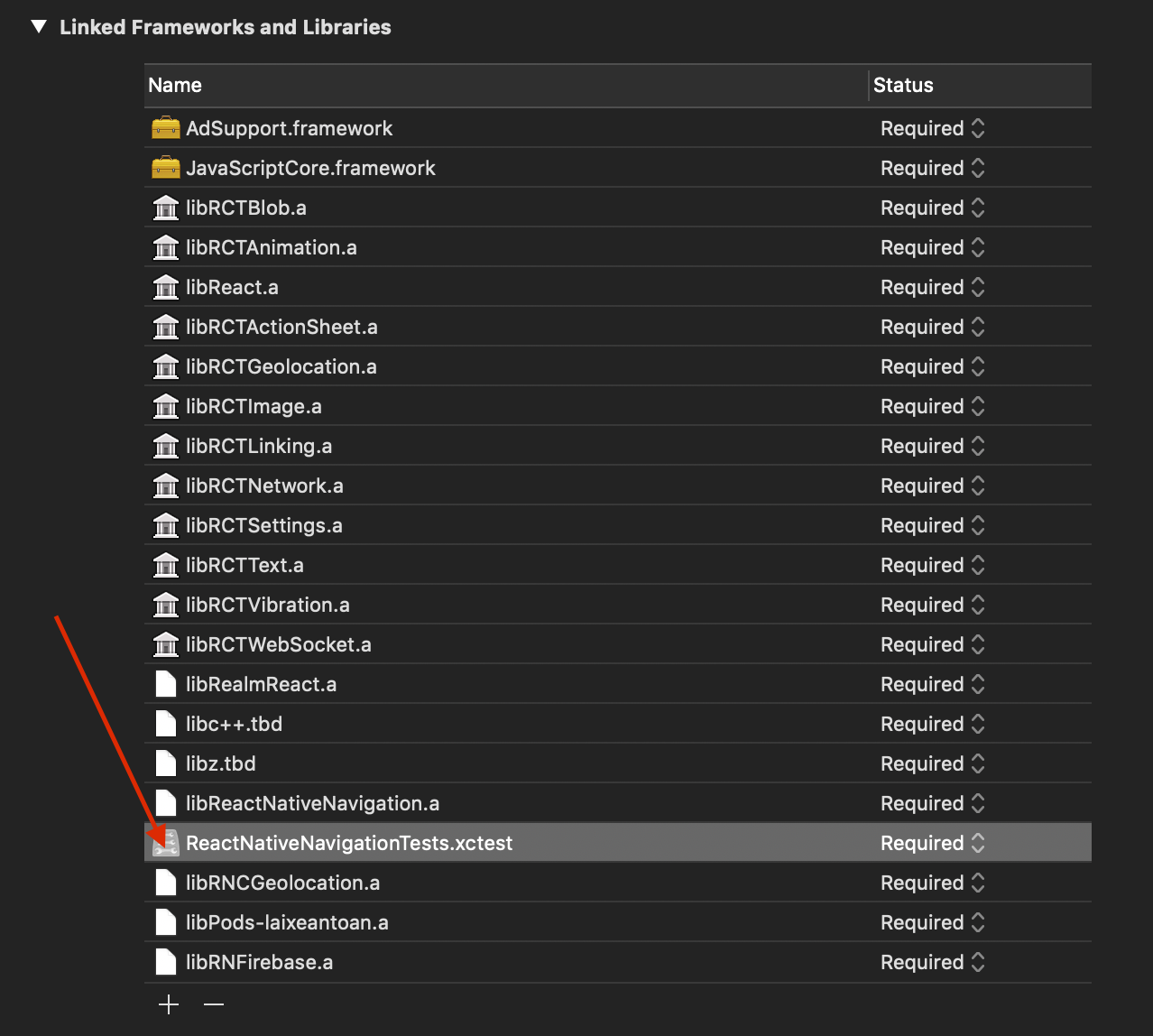
Task: Click the libRCTActionSheet.a library icon
Action: coord(166,327)
